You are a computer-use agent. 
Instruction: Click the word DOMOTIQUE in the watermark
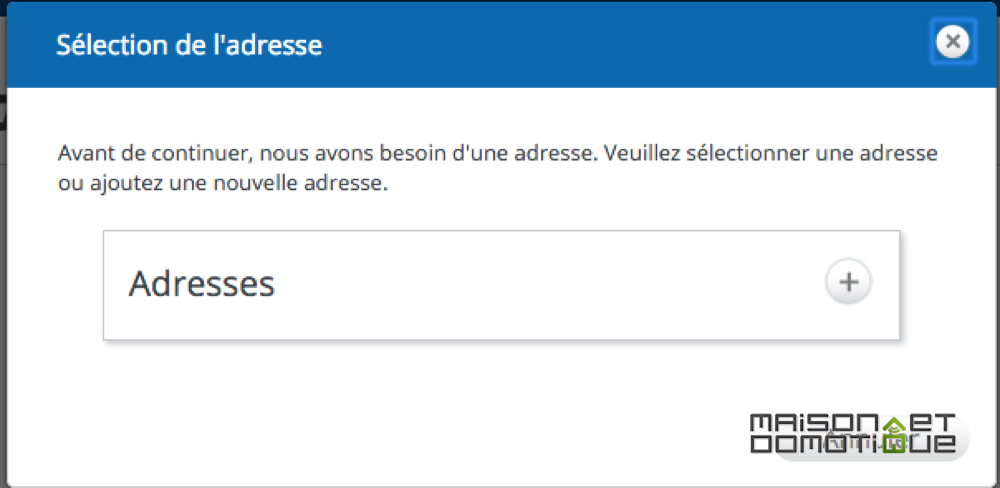pos(853,444)
